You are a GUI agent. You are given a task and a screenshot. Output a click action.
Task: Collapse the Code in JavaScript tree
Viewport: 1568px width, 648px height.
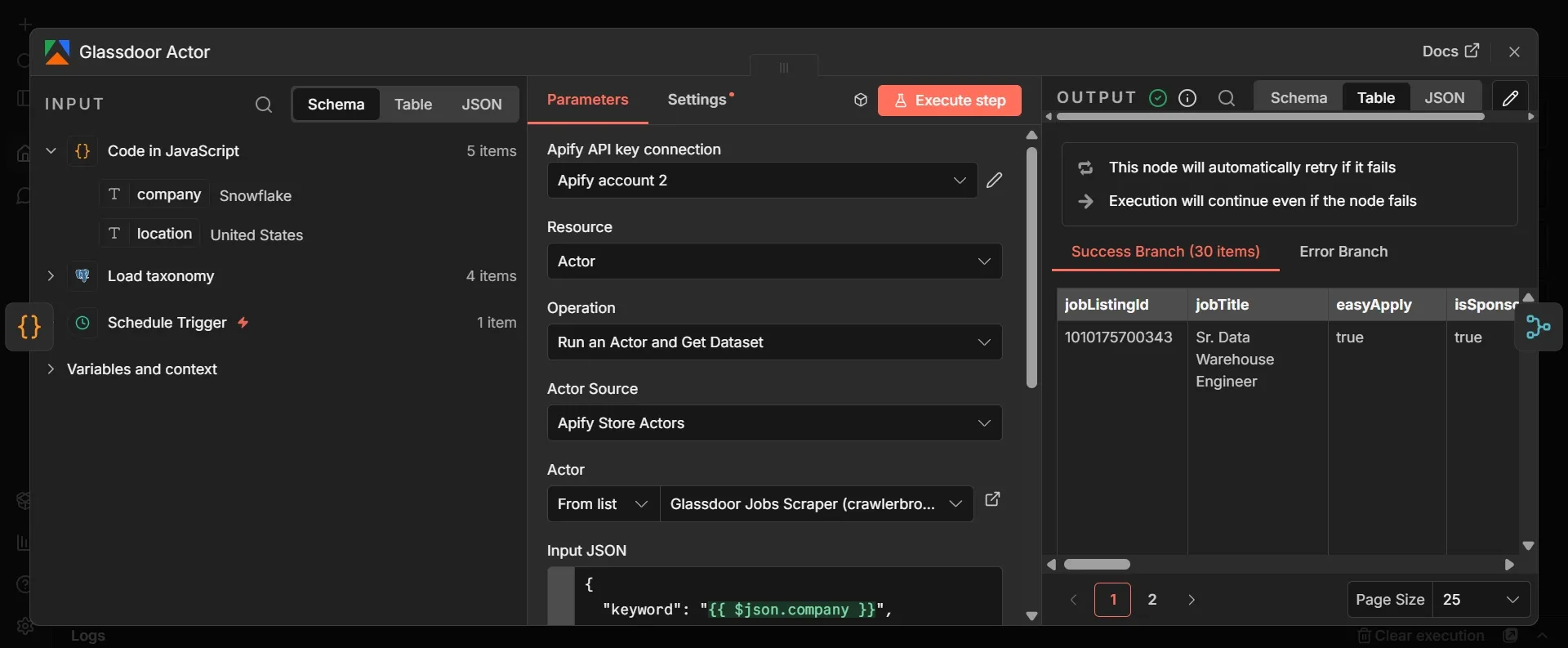coord(51,150)
